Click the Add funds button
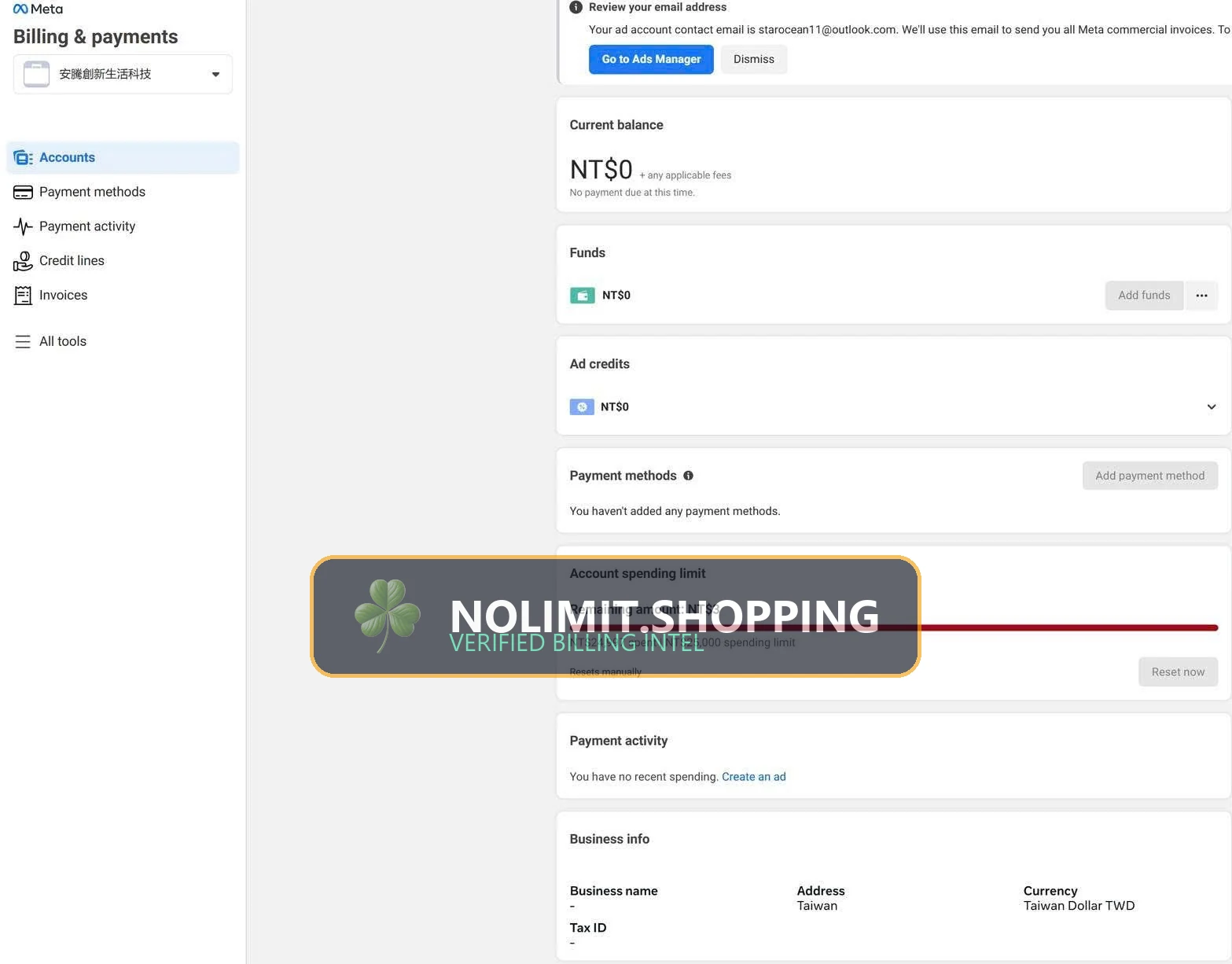1232x964 pixels. tap(1144, 296)
